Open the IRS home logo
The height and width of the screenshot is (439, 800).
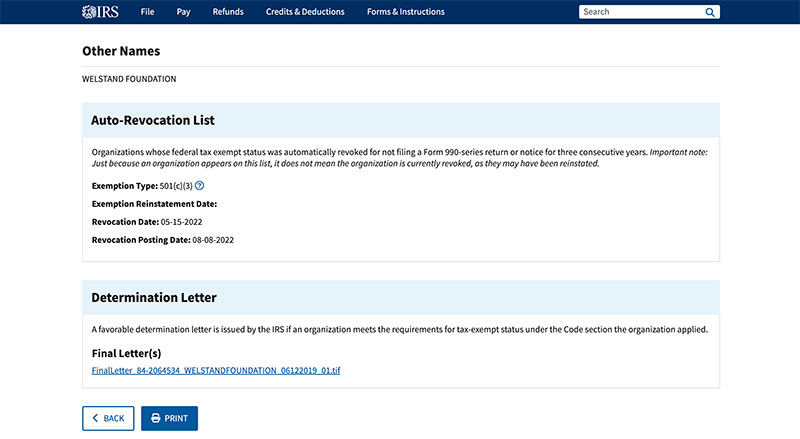pos(101,12)
